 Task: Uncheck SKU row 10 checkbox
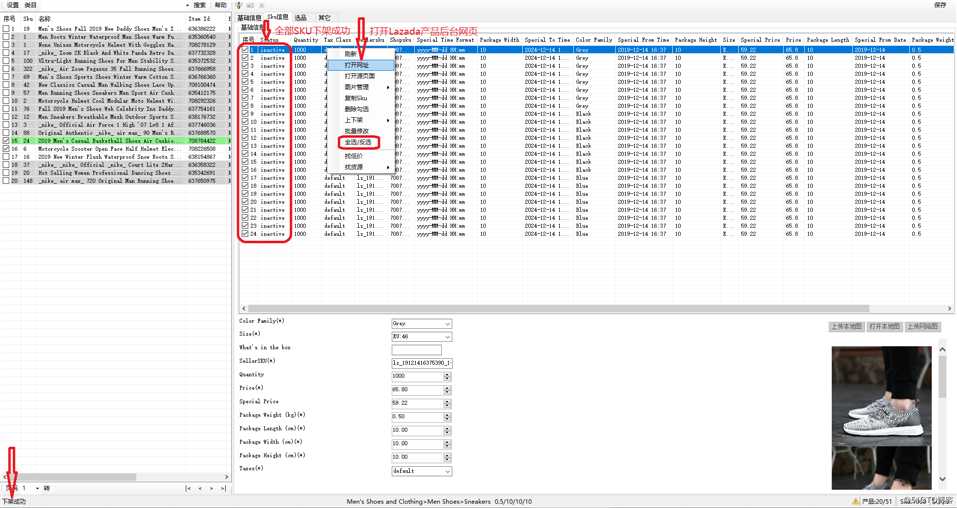(245, 122)
